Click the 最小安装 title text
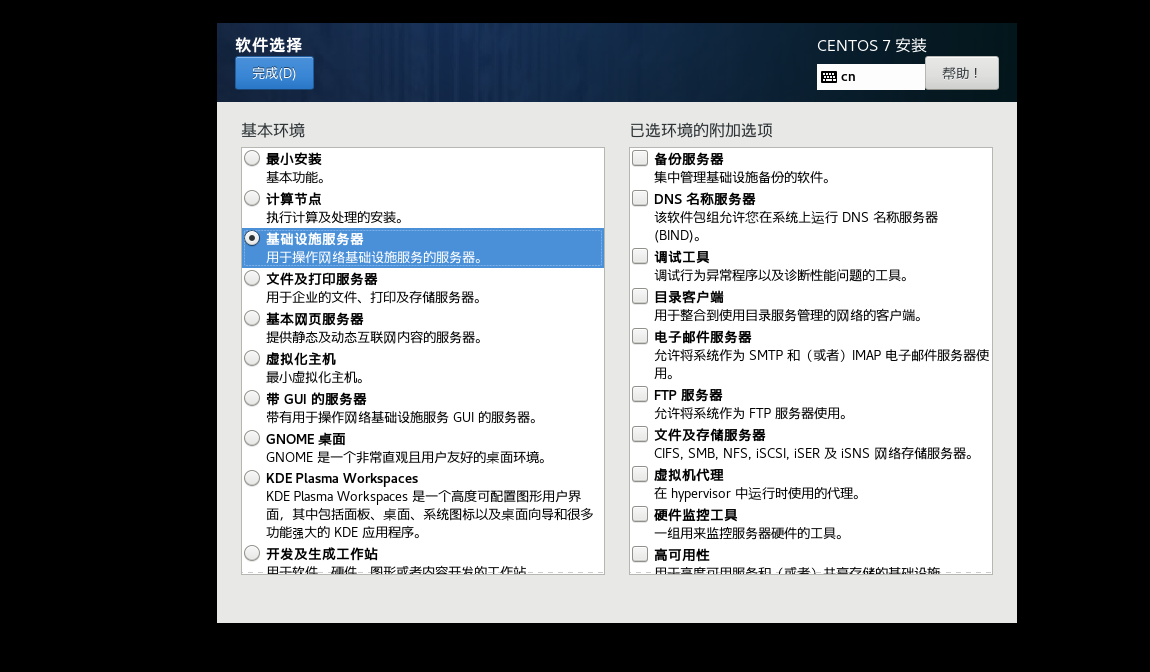The width and height of the screenshot is (1150, 672). point(293,159)
